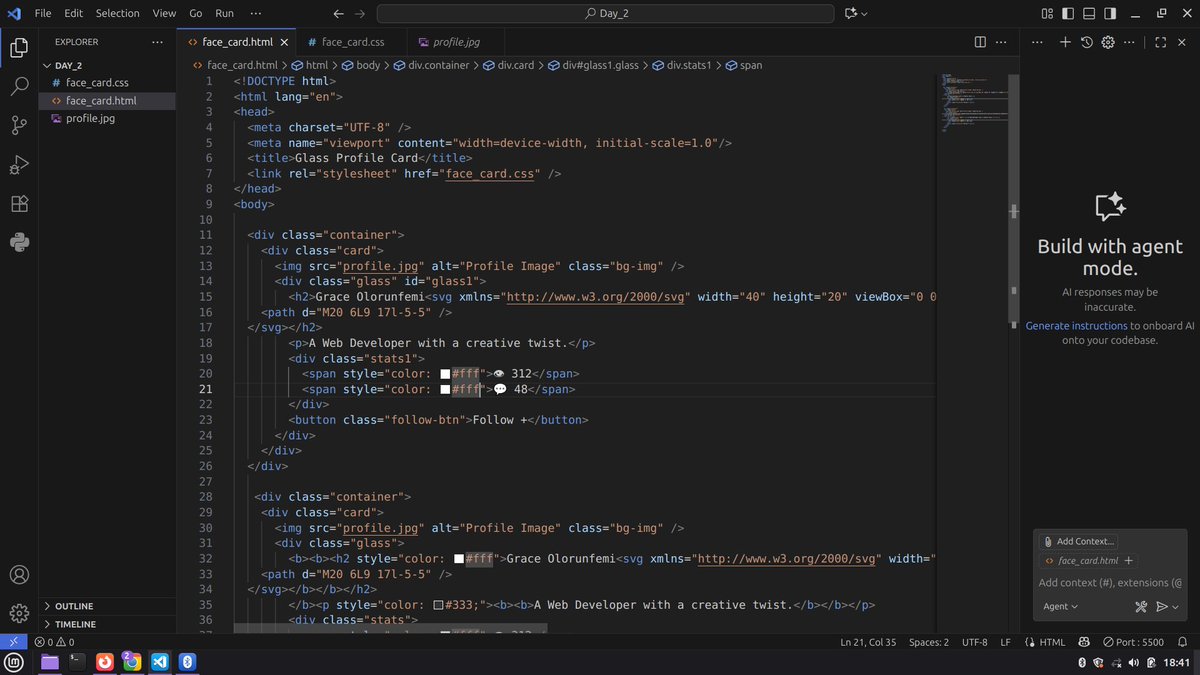This screenshot has height=675, width=1200.
Task: Maximize the chat panel icon
Action: coord(1160,42)
